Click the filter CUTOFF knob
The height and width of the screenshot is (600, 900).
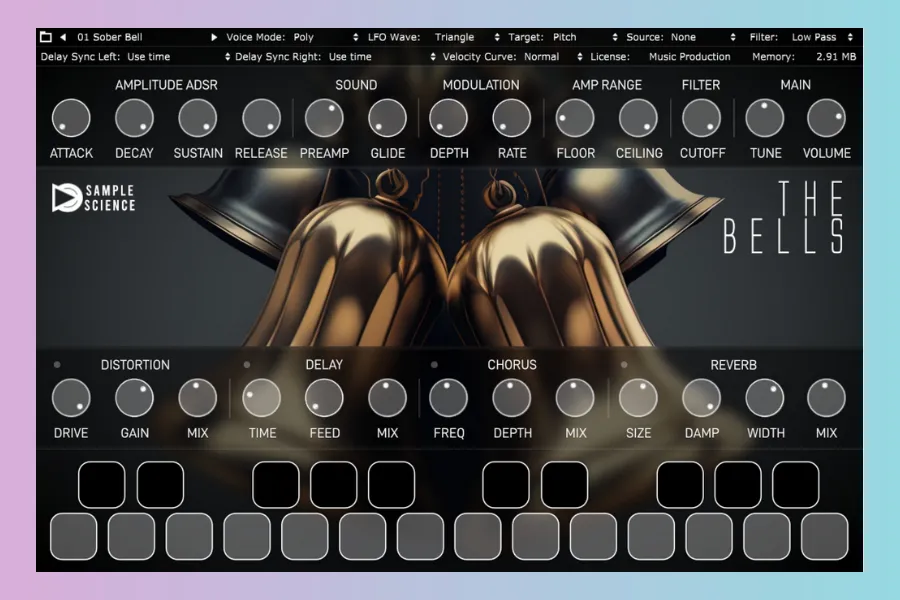coord(701,119)
